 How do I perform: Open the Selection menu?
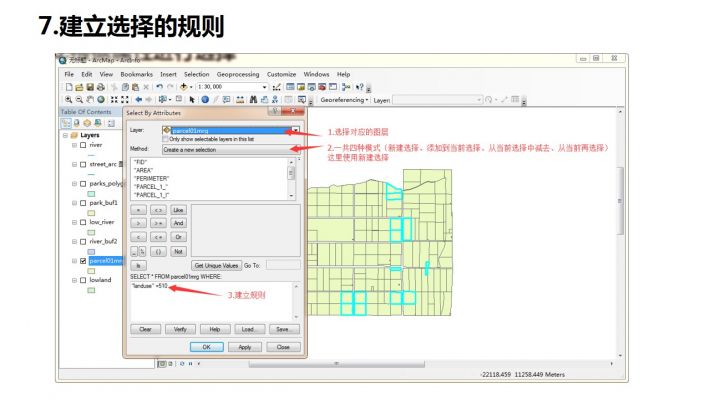click(197, 74)
